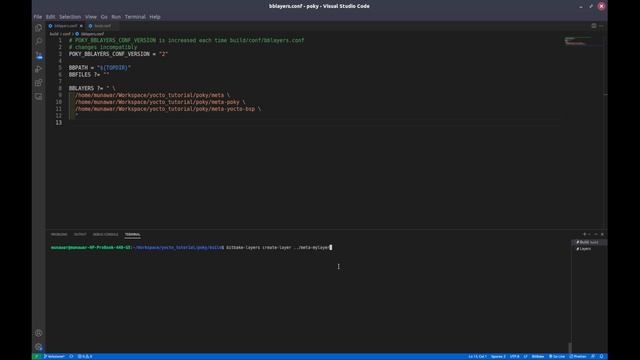Click the Prettier status item
This screenshot has width=640, height=360.
click(x=578, y=356)
